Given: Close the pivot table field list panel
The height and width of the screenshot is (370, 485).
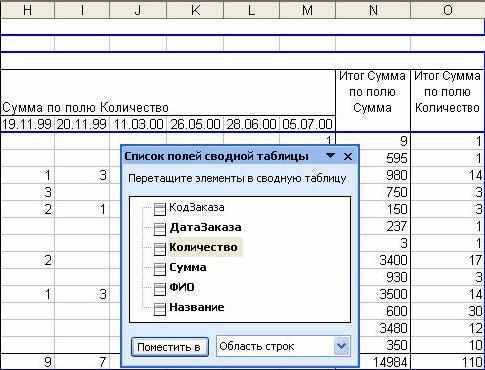Looking at the screenshot, I should coord(348,156).
